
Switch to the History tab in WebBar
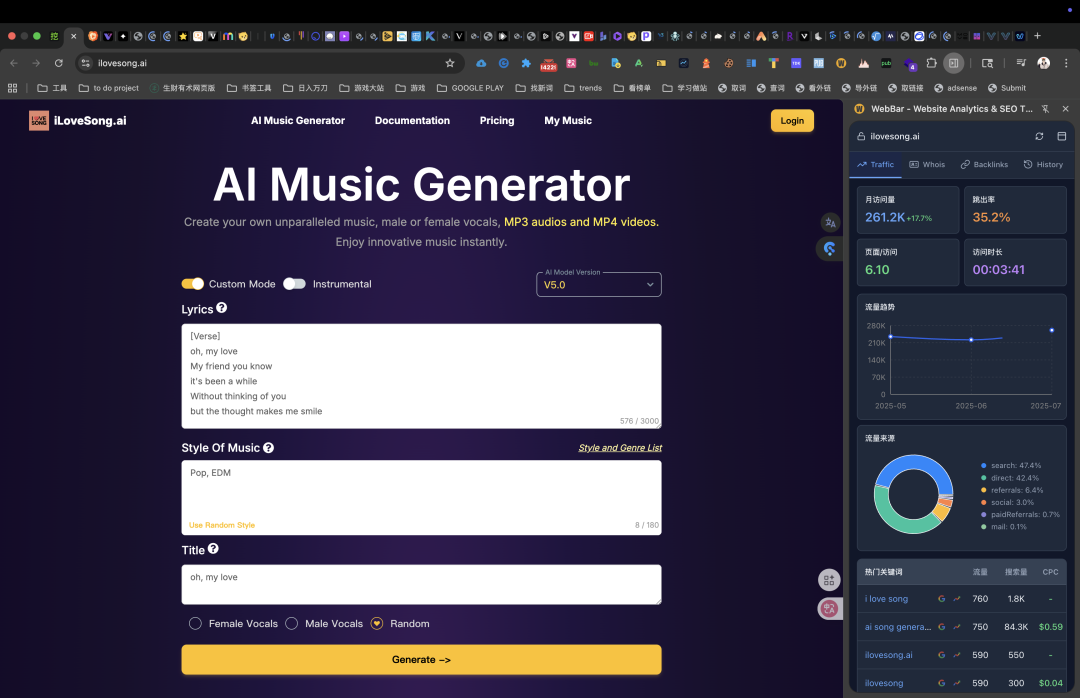(x=1043, y=165)
